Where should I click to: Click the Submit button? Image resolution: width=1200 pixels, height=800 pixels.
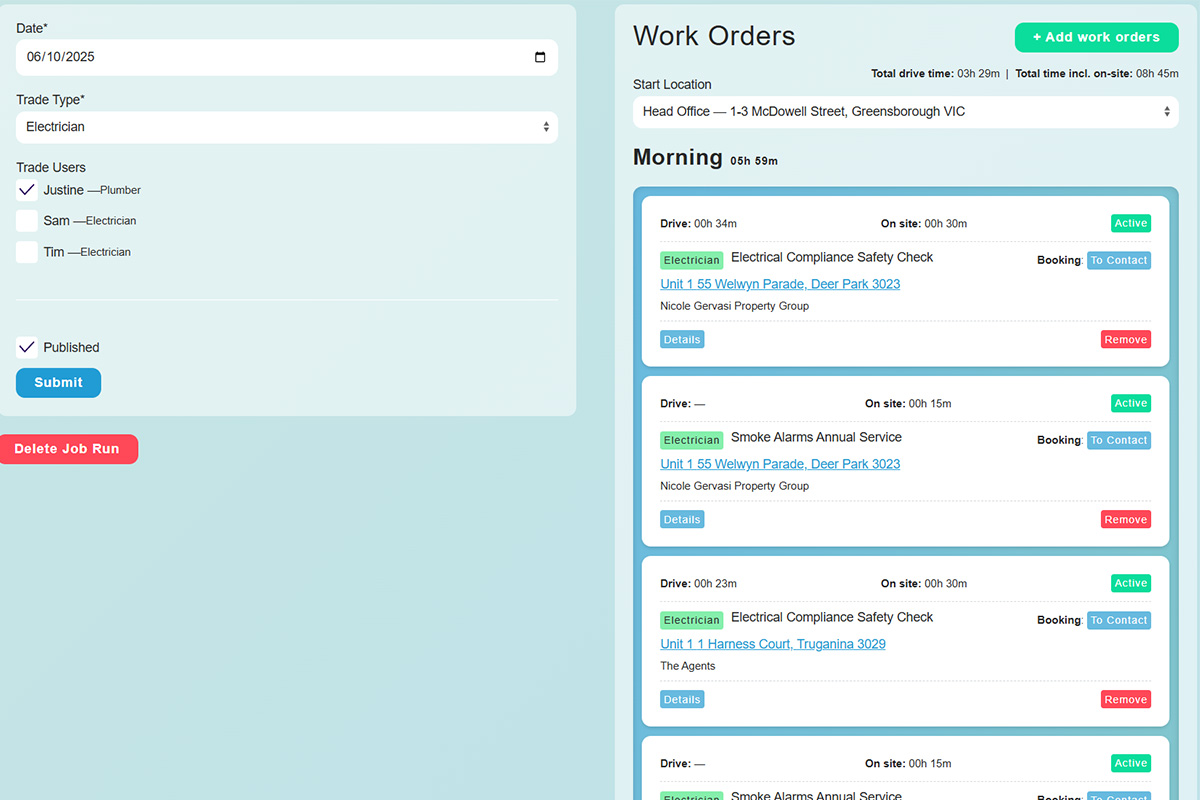58,383
